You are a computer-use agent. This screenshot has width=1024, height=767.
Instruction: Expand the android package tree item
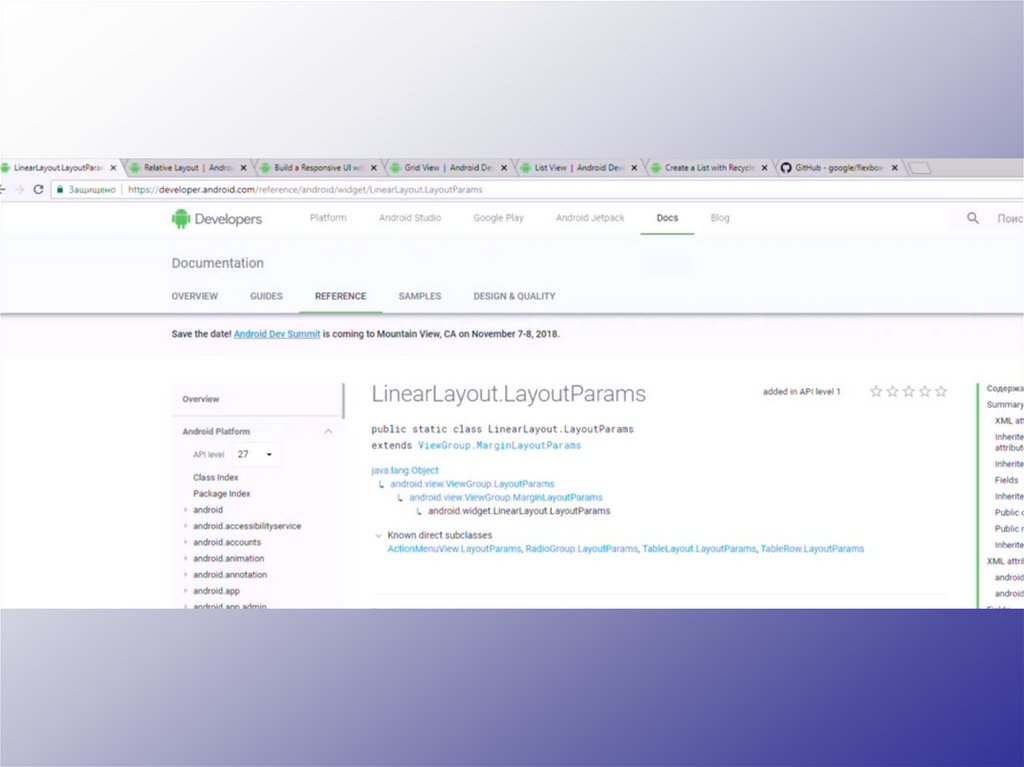185,510
